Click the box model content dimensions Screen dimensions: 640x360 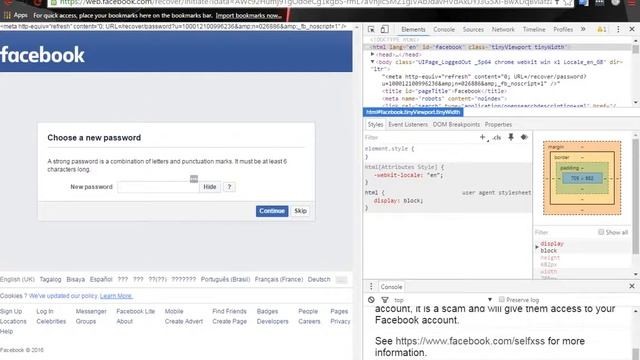(582, 178)
